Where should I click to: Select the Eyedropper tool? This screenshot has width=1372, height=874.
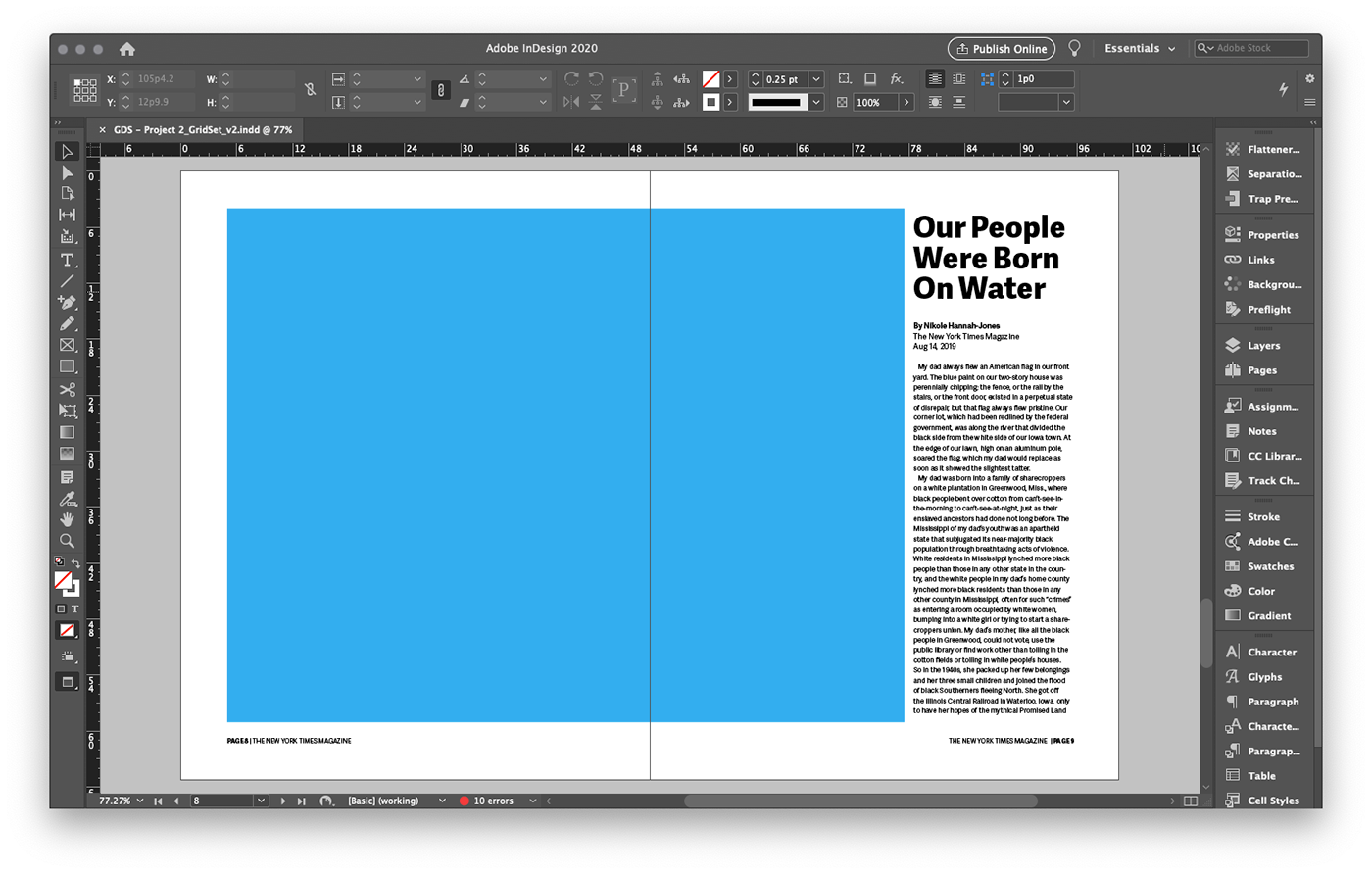67,499
